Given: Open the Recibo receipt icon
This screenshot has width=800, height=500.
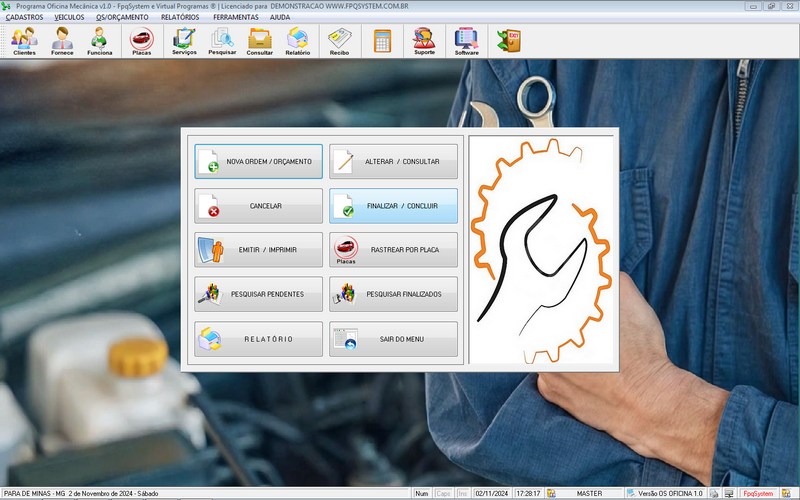Looking at the screenshot, I should [339, 41].
